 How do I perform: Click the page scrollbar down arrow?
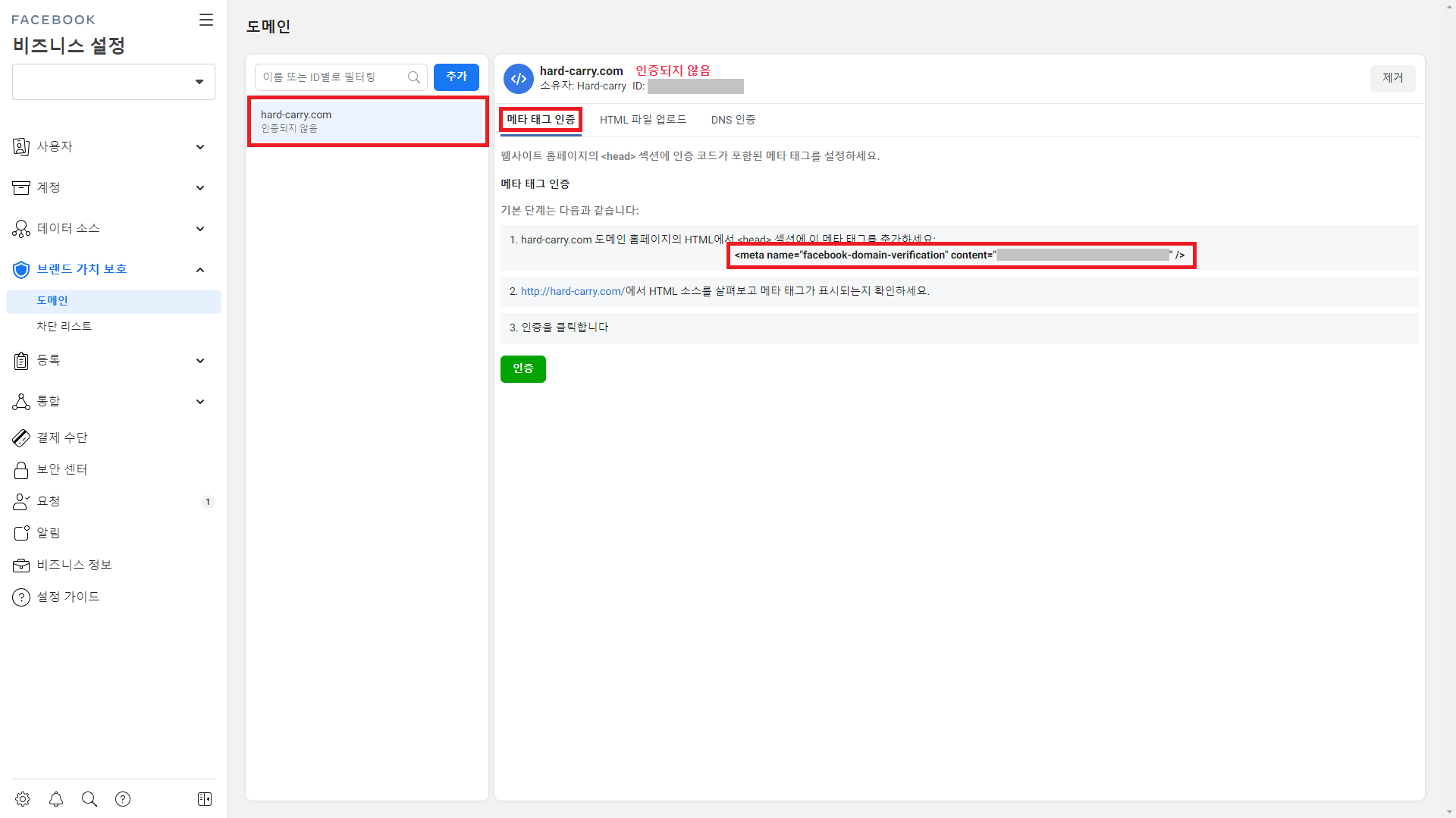[1450, 812]
